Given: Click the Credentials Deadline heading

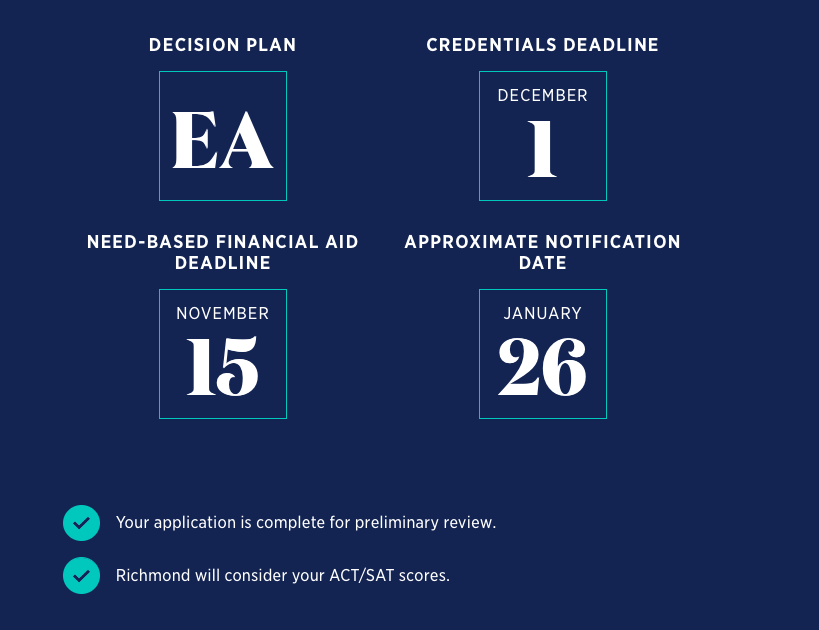Looking at the screenshot, I should pyautogui.click(x=543, y=45).
